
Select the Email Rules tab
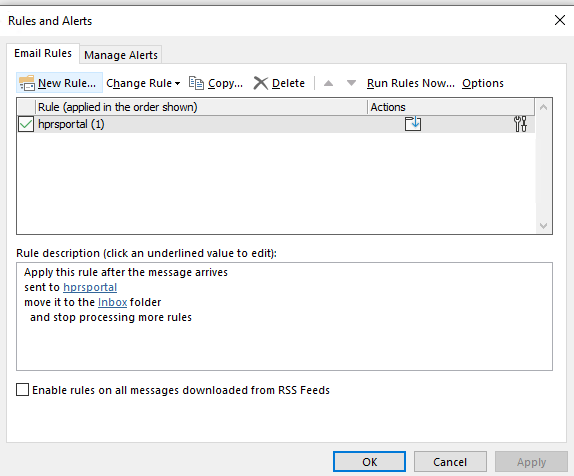43,53
